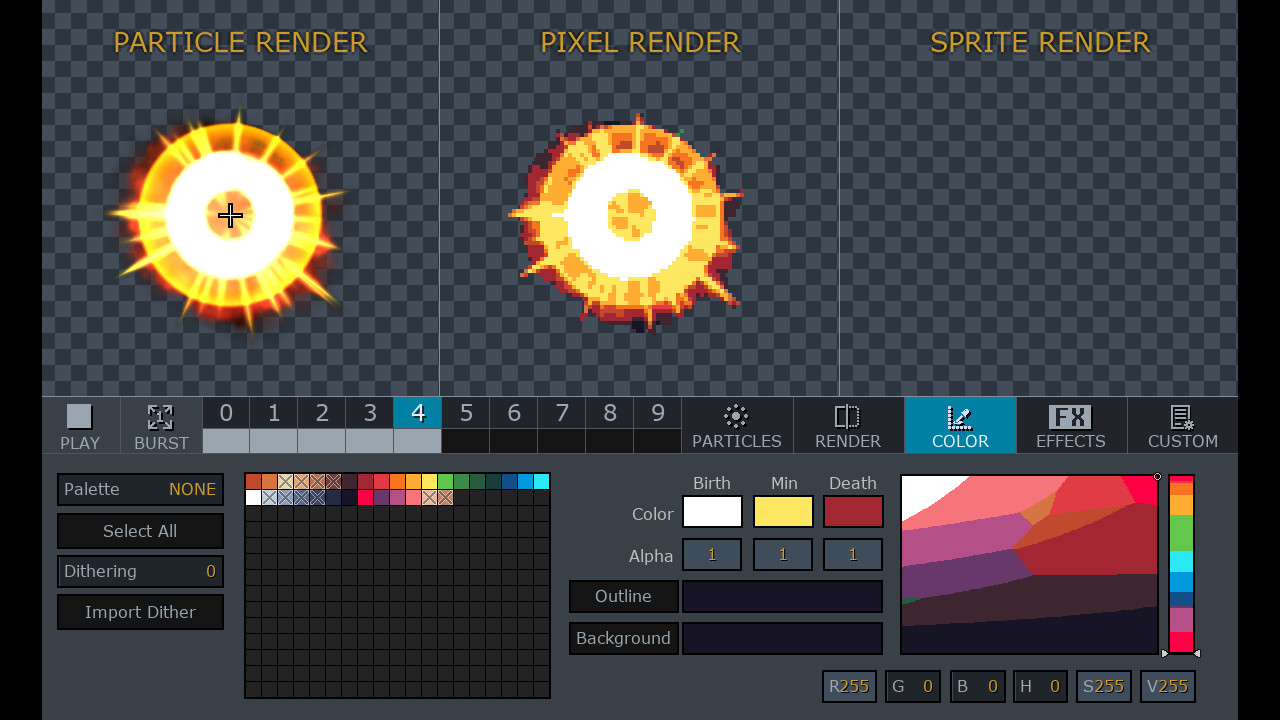Open the Custom export panel
This screenshot has width=1280, height=720.
[1182, 425]
